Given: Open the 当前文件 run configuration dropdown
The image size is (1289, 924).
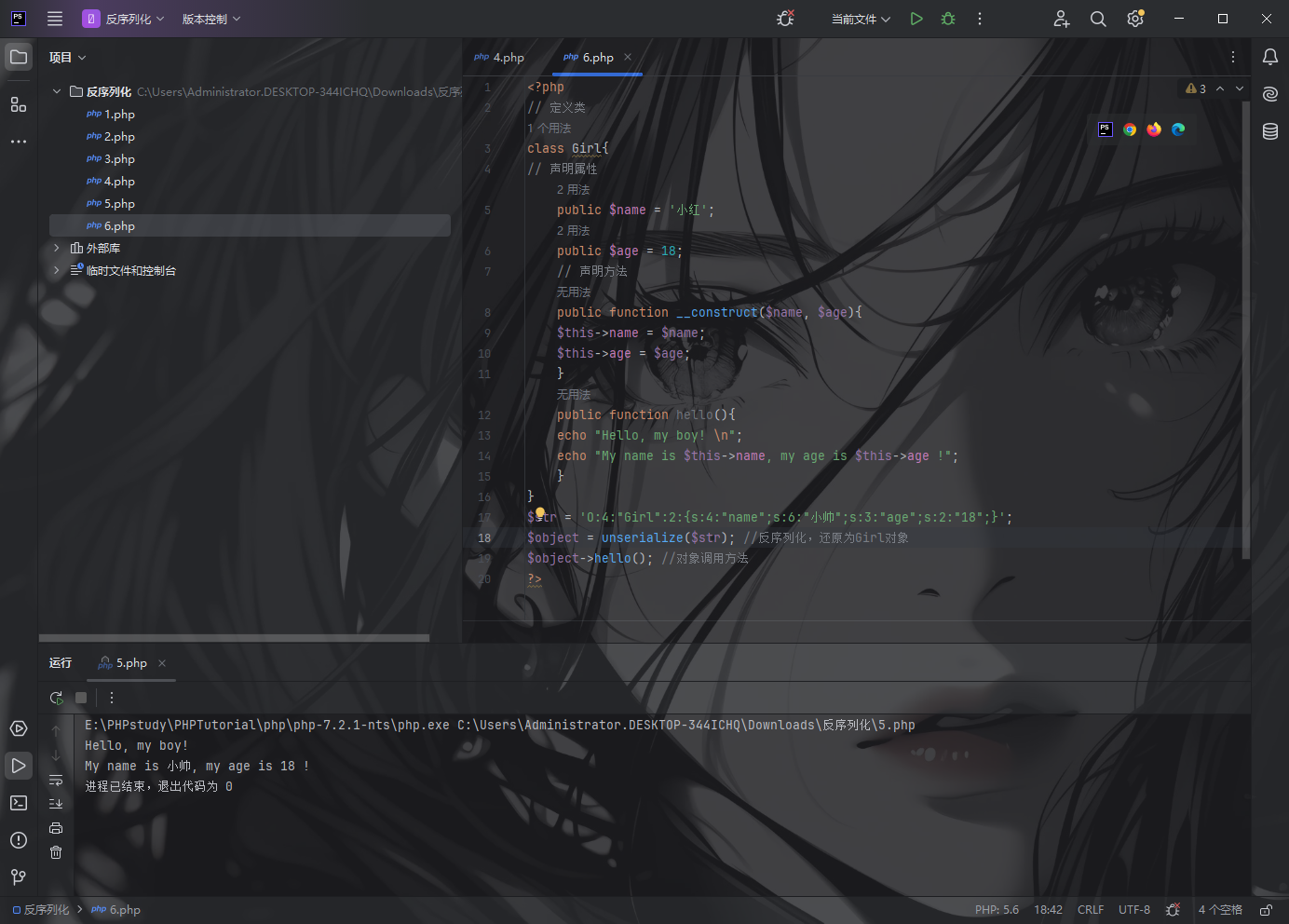Looking at the screenshot, I should tap(861, 19).
